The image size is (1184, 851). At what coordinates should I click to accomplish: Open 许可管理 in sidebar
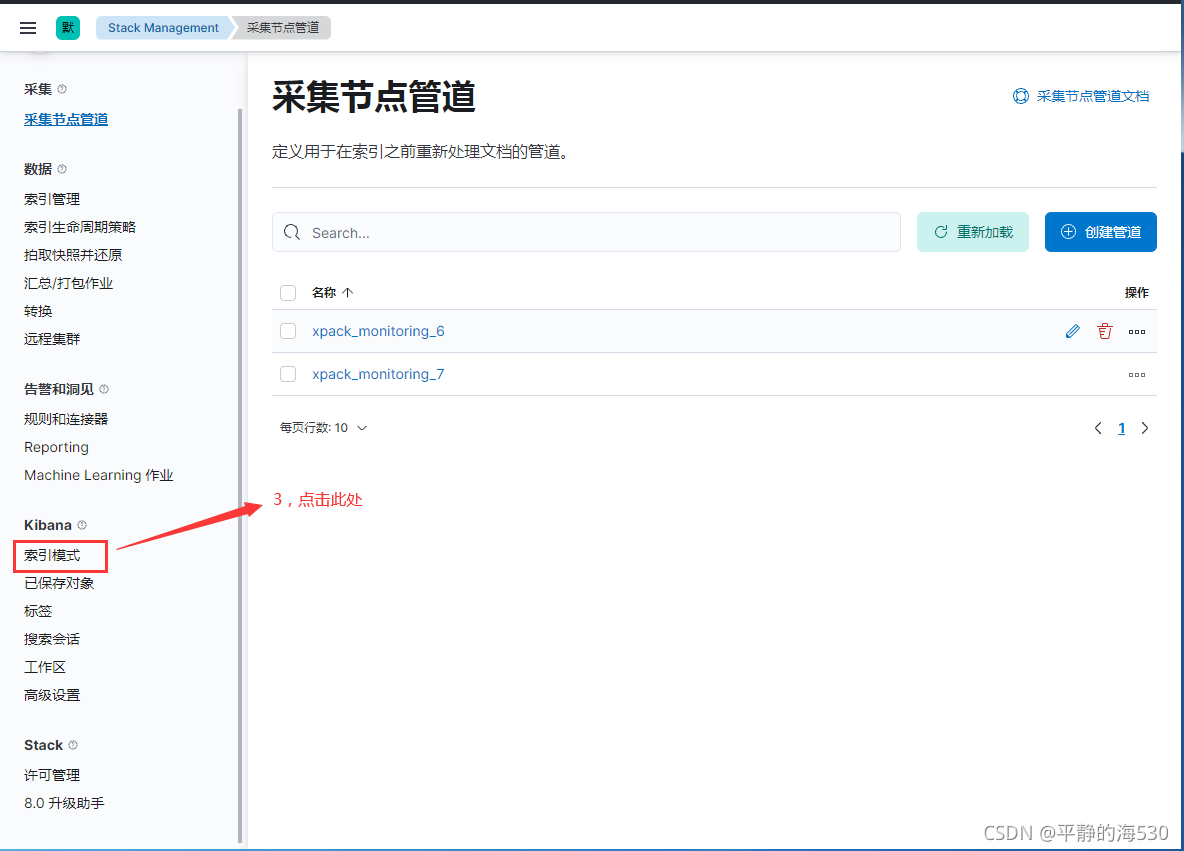pos(52,775)
